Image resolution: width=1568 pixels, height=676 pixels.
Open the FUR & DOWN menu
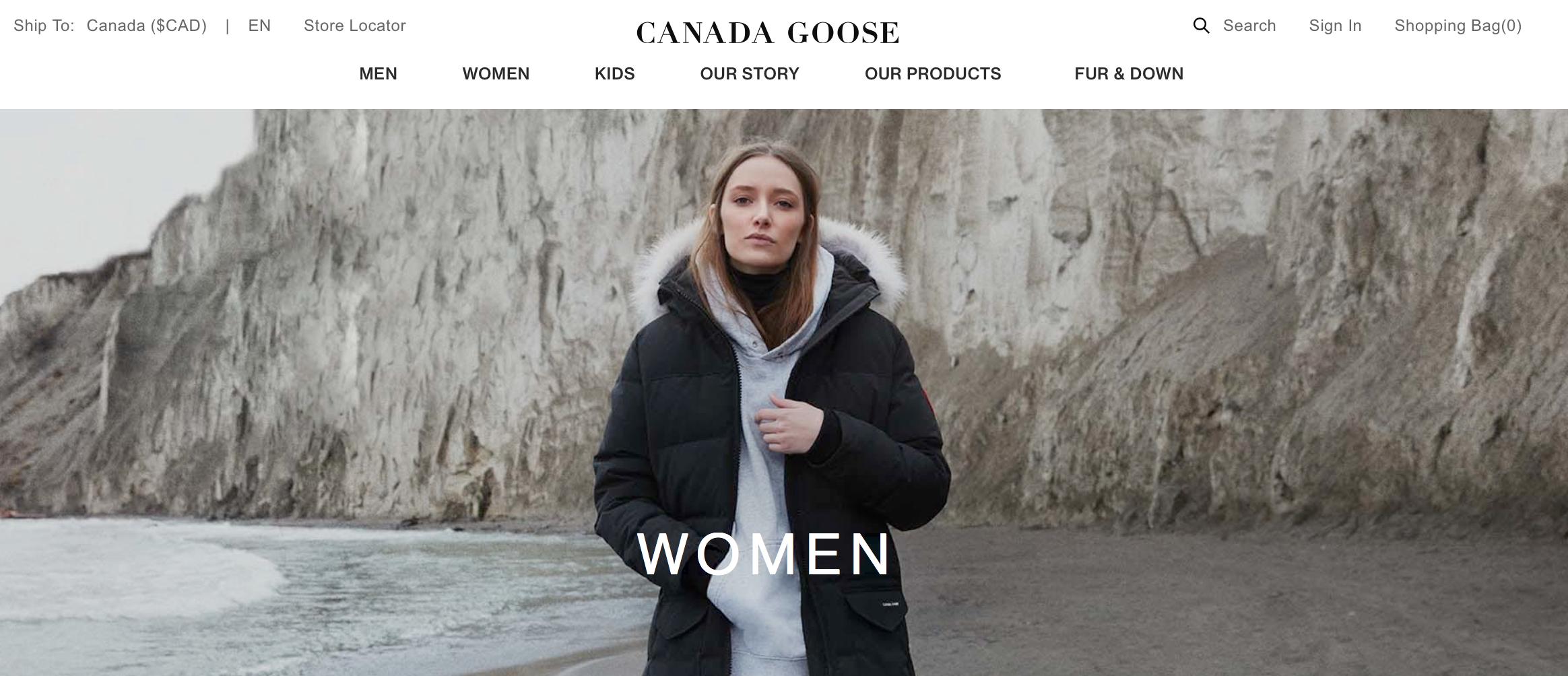tap(1129, 73)
